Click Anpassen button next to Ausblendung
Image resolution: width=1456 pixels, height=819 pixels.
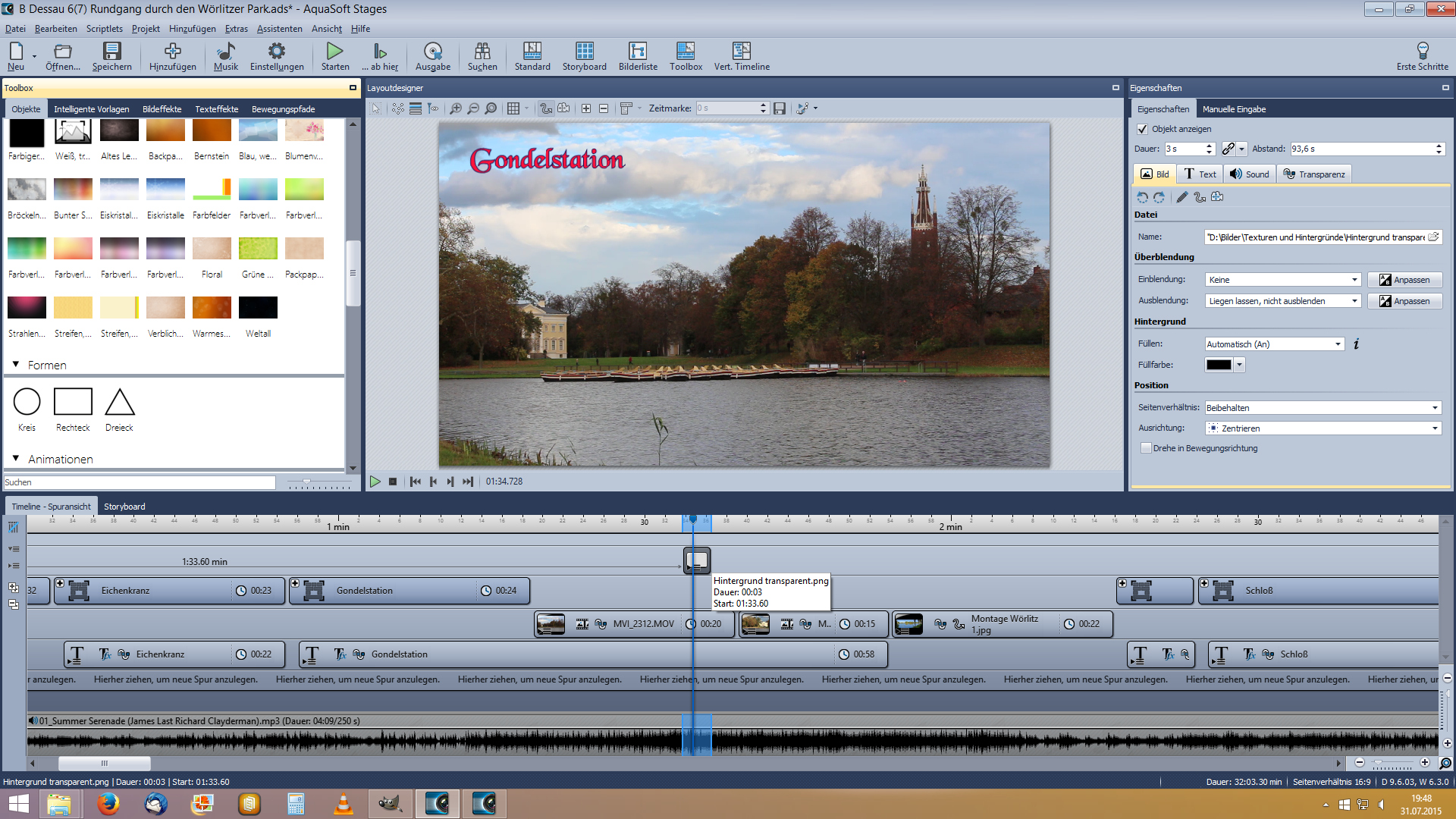point(1404,301)
